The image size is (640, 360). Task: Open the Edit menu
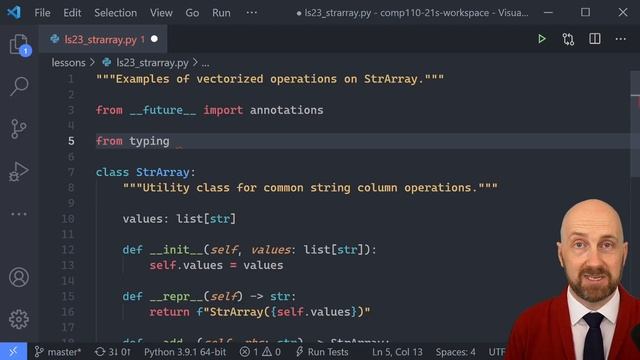(x=72, y=13)
